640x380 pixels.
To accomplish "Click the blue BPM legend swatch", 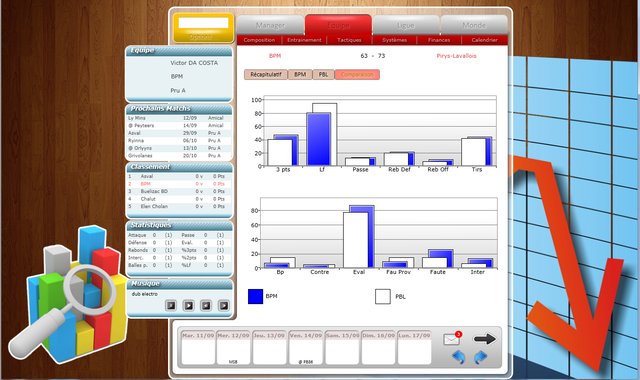I will 256,296.
